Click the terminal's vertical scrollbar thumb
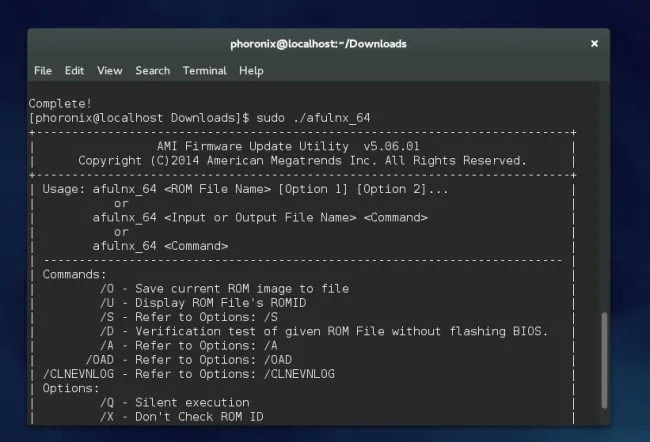This screenshot has width=650, height=442. [x=604, y=360]
